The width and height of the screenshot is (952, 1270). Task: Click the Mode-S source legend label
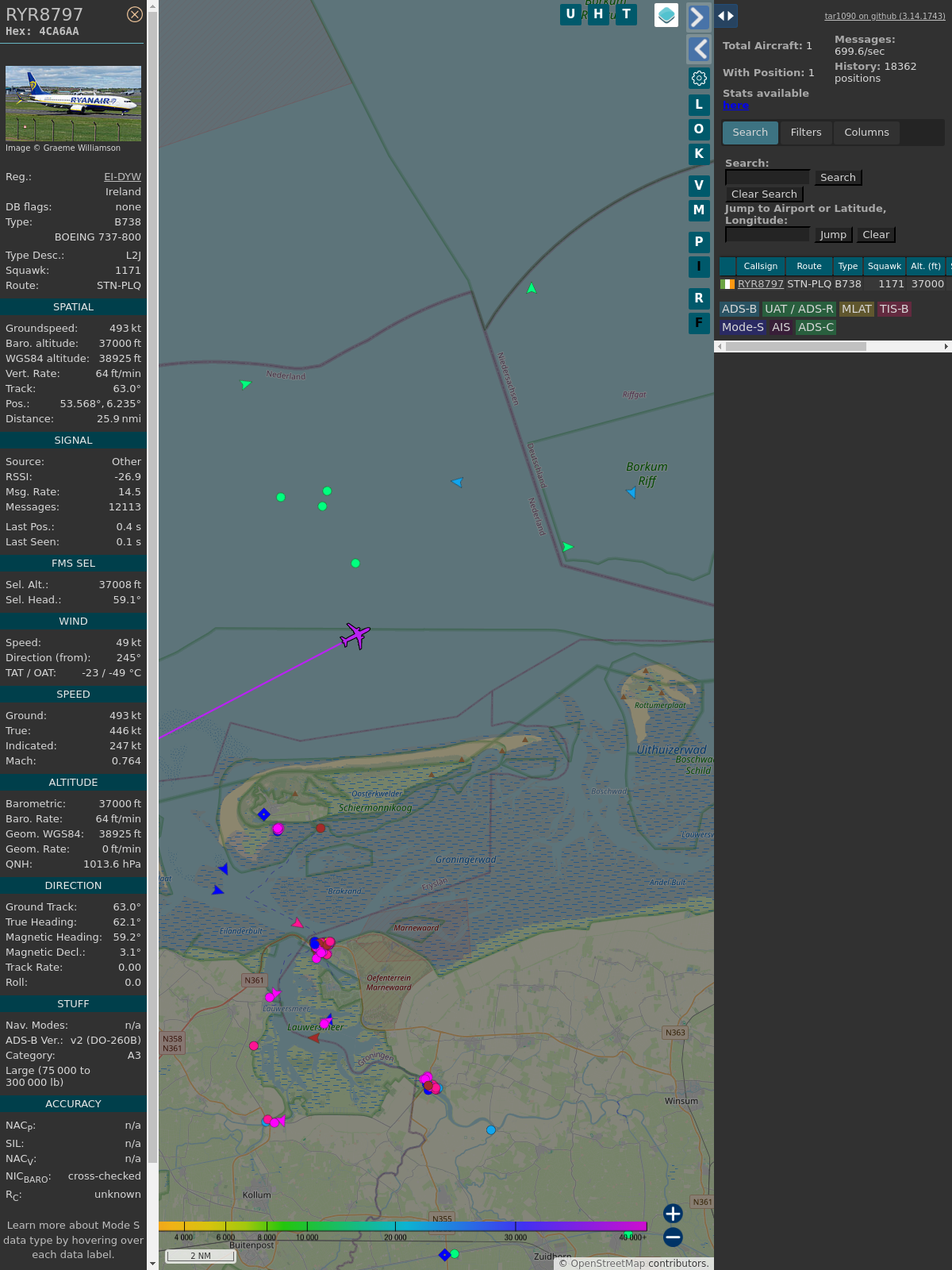(743, 327)
